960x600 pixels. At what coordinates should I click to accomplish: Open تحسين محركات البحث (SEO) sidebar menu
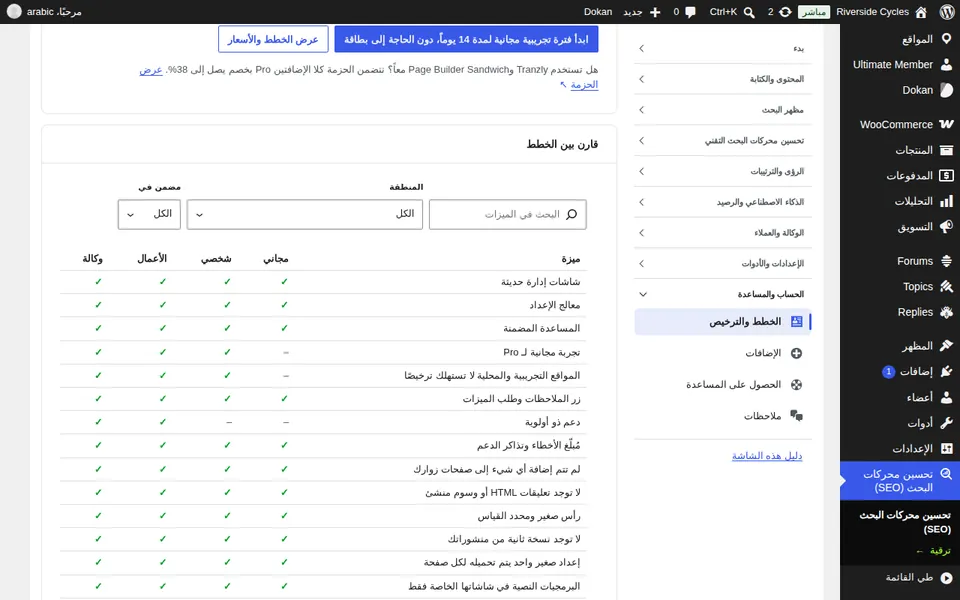coord(900,481)
